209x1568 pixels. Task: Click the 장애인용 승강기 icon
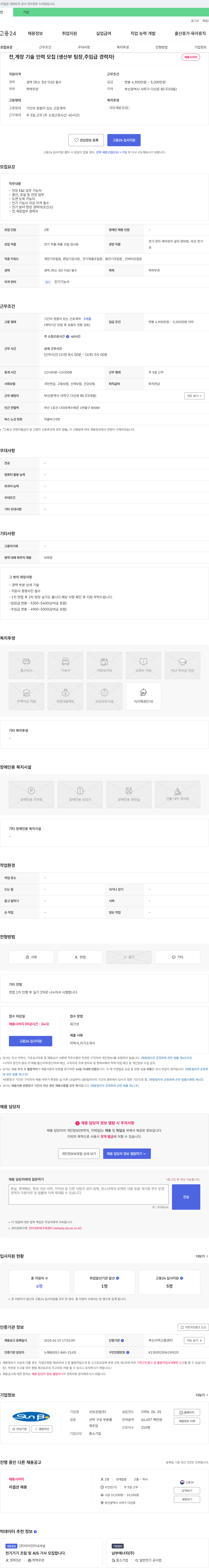[x=80, y=794]
